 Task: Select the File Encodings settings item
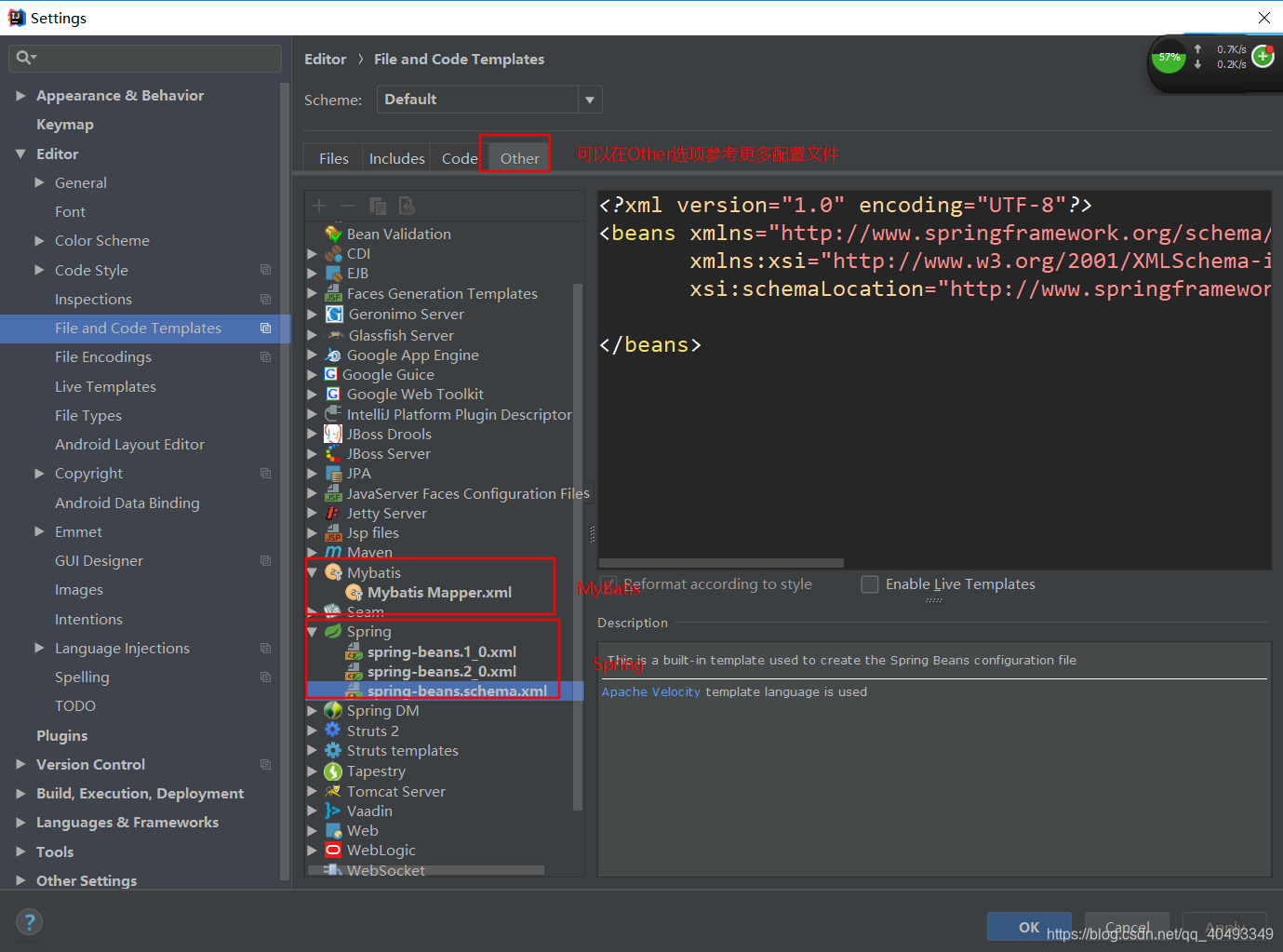[x=102, y=356]
